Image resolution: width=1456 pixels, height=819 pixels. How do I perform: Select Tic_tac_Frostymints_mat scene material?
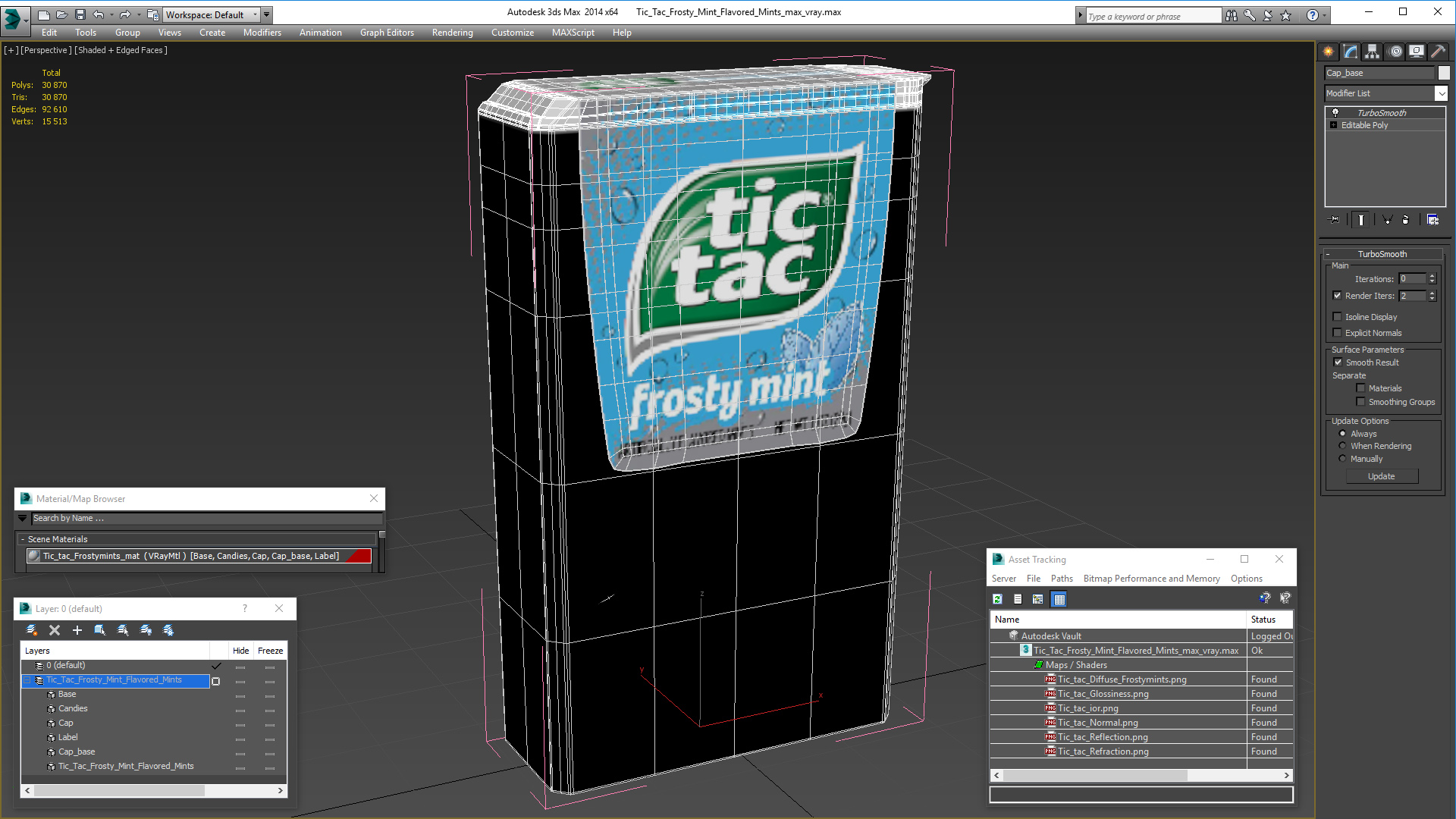[199, 556]
